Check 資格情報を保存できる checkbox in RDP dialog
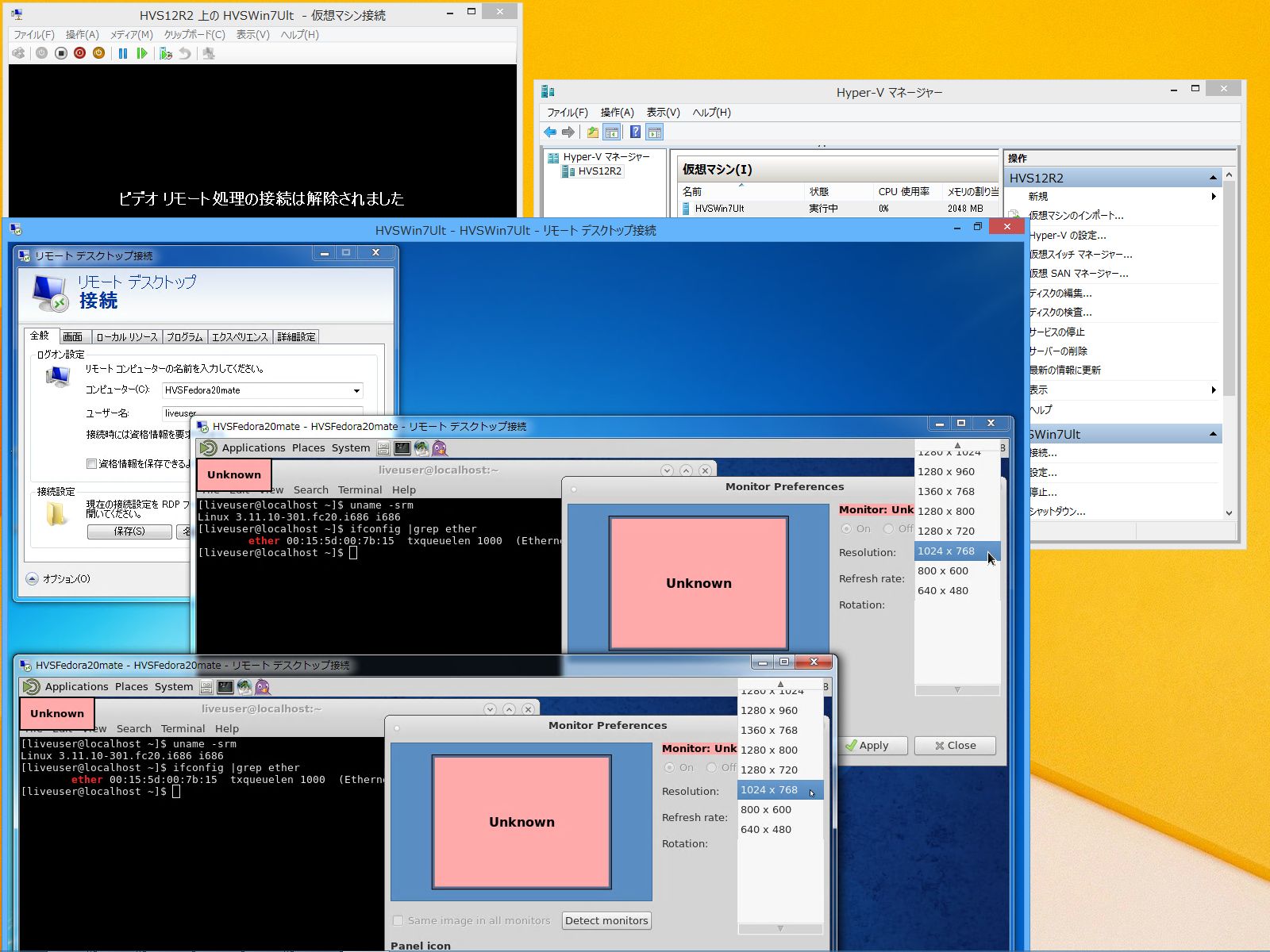The height and width of the screenshot is (952, 1270). 91,464
